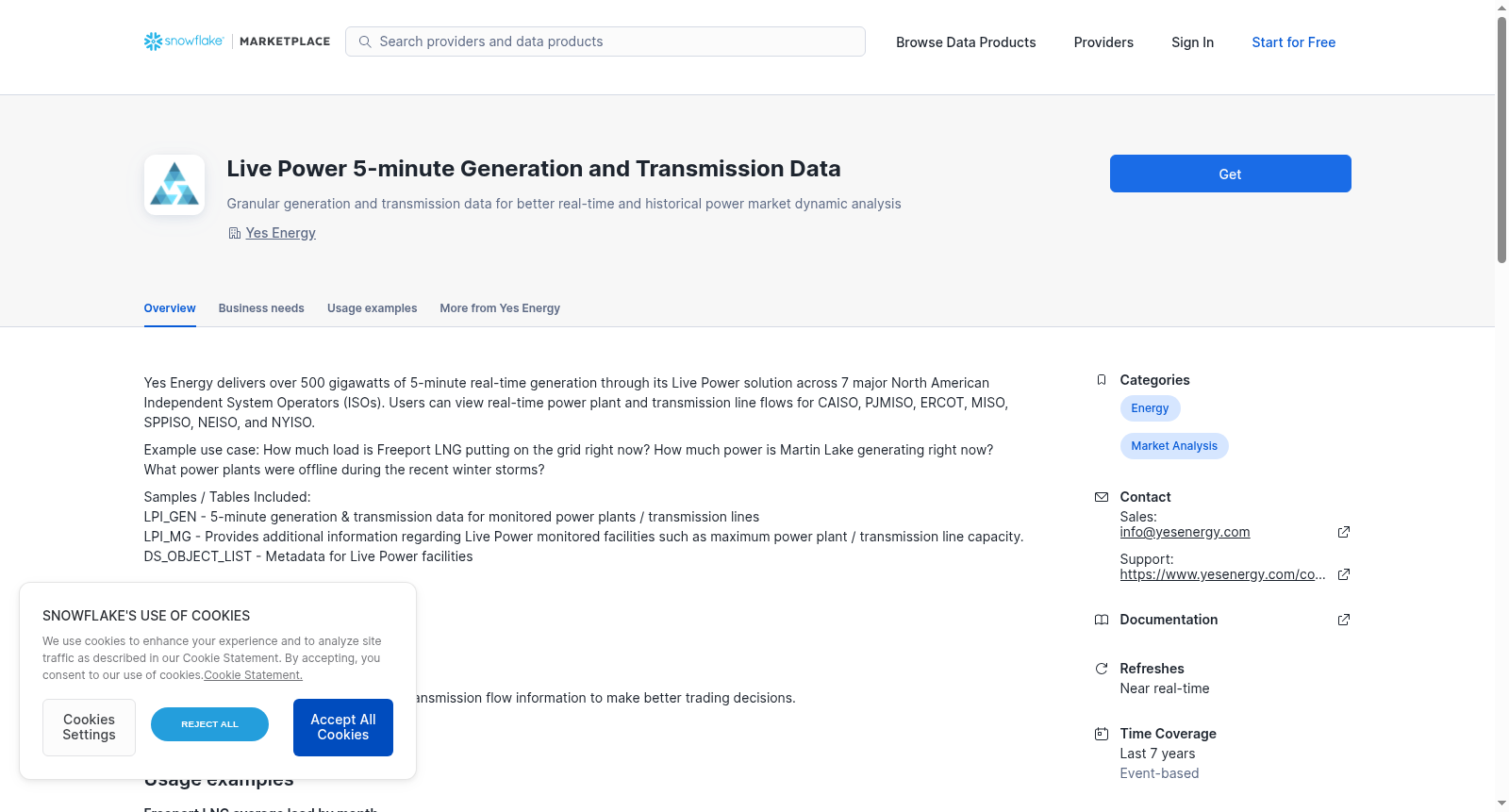Open external link icon for support URL

click(x=1344, y=574)
